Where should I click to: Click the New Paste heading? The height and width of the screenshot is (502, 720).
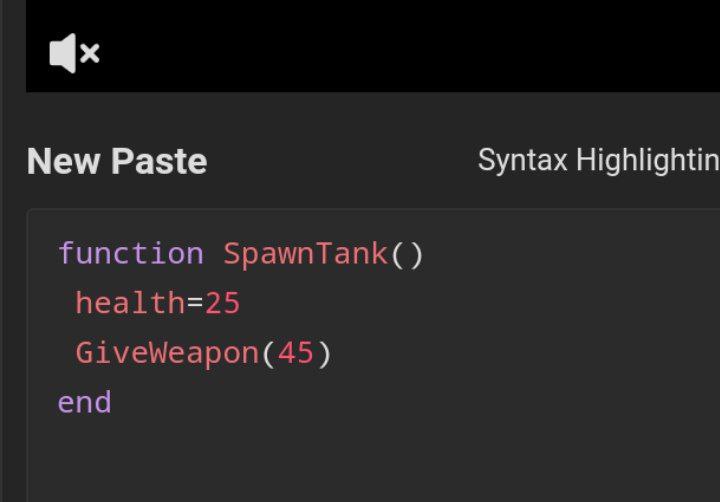[x=117, y=161]
